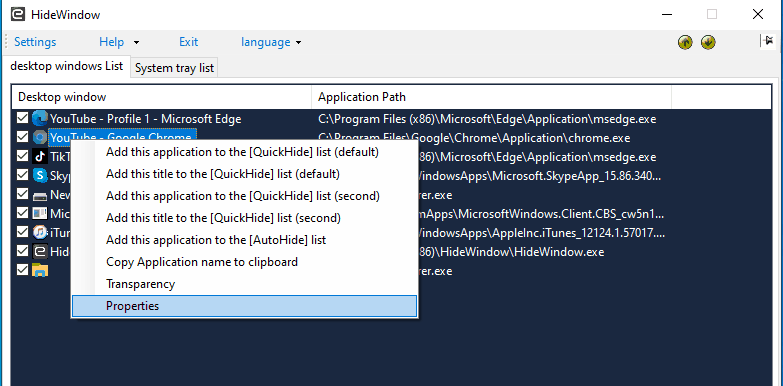Open the language dropdown menu

point(271,42)
